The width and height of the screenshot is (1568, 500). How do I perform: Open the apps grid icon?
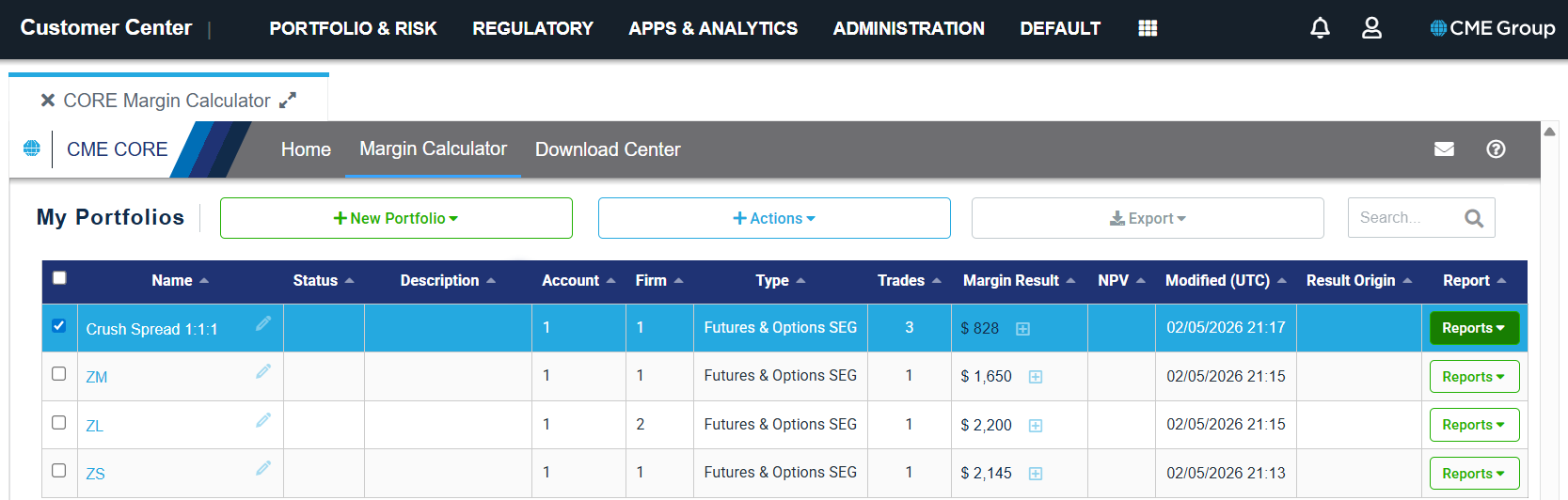tap(1148, 28)
